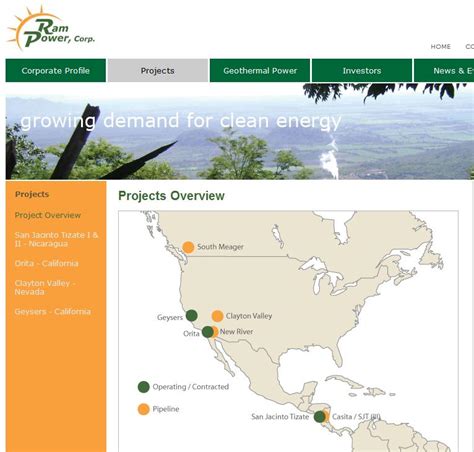The image size is (474, 452).
Task: Open Project Overview sidebar link
Action: click(x=48, y=215)
